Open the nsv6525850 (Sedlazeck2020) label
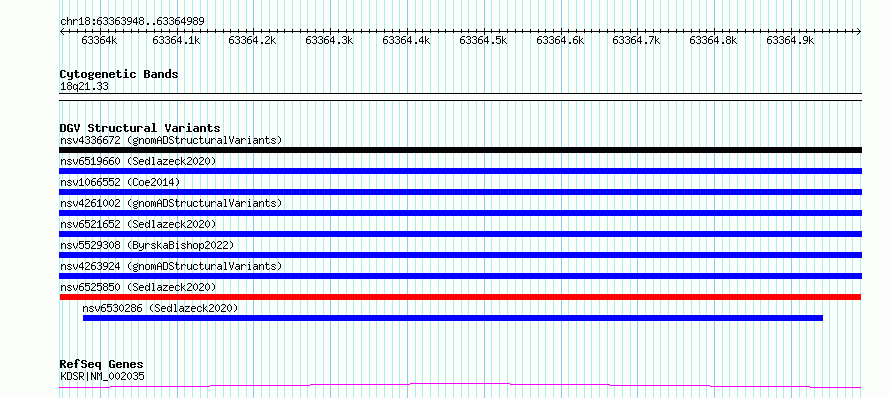Screen dimensions: 890x398 click(x=138, y=287)
